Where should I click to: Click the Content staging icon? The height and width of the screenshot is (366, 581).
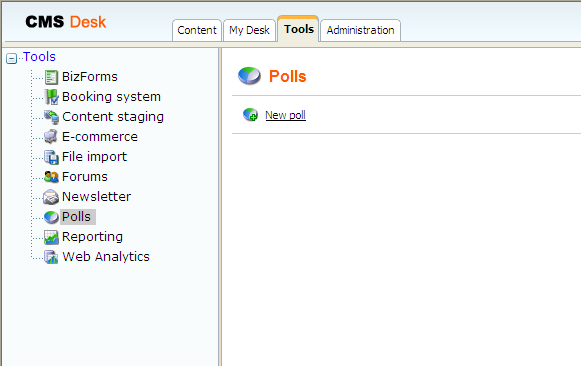pos(51,117)
